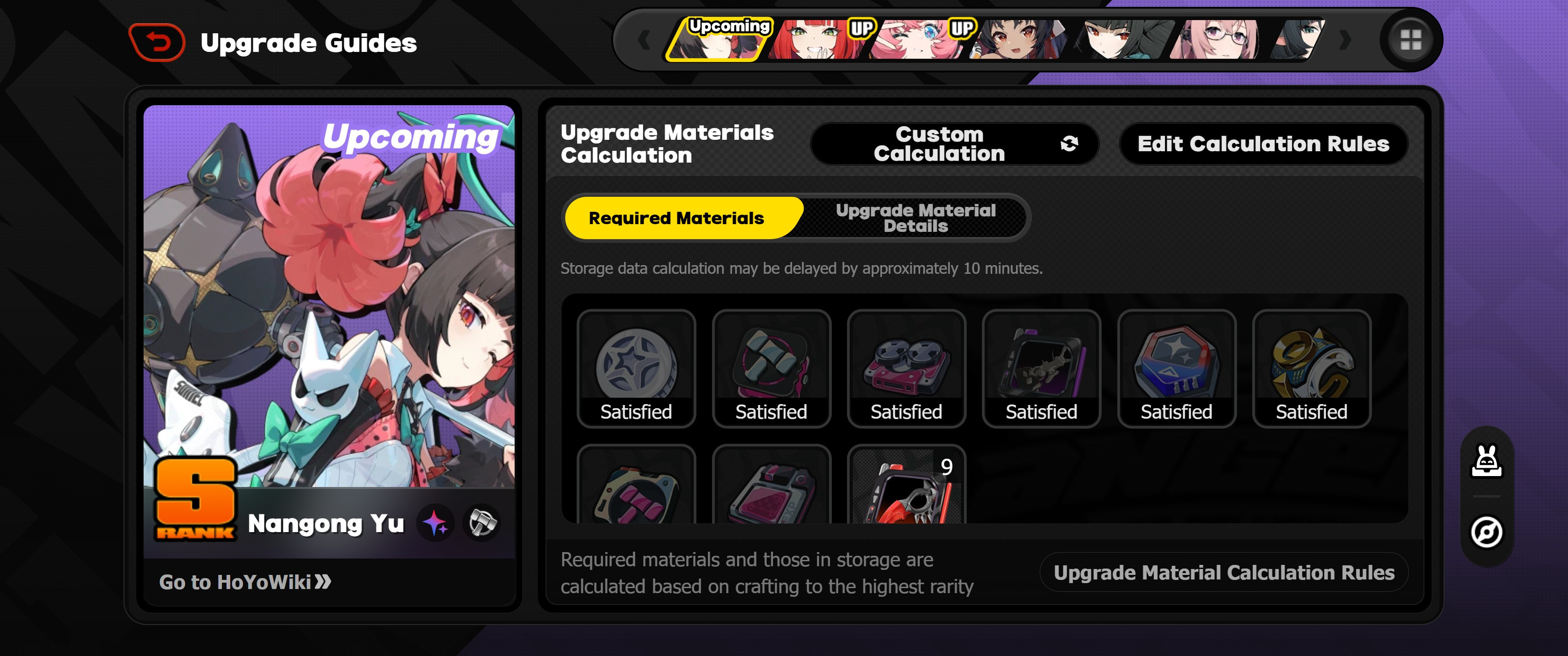Open Edit Calculation Rules
The image size is (1568, 656).
point(1264,143)
